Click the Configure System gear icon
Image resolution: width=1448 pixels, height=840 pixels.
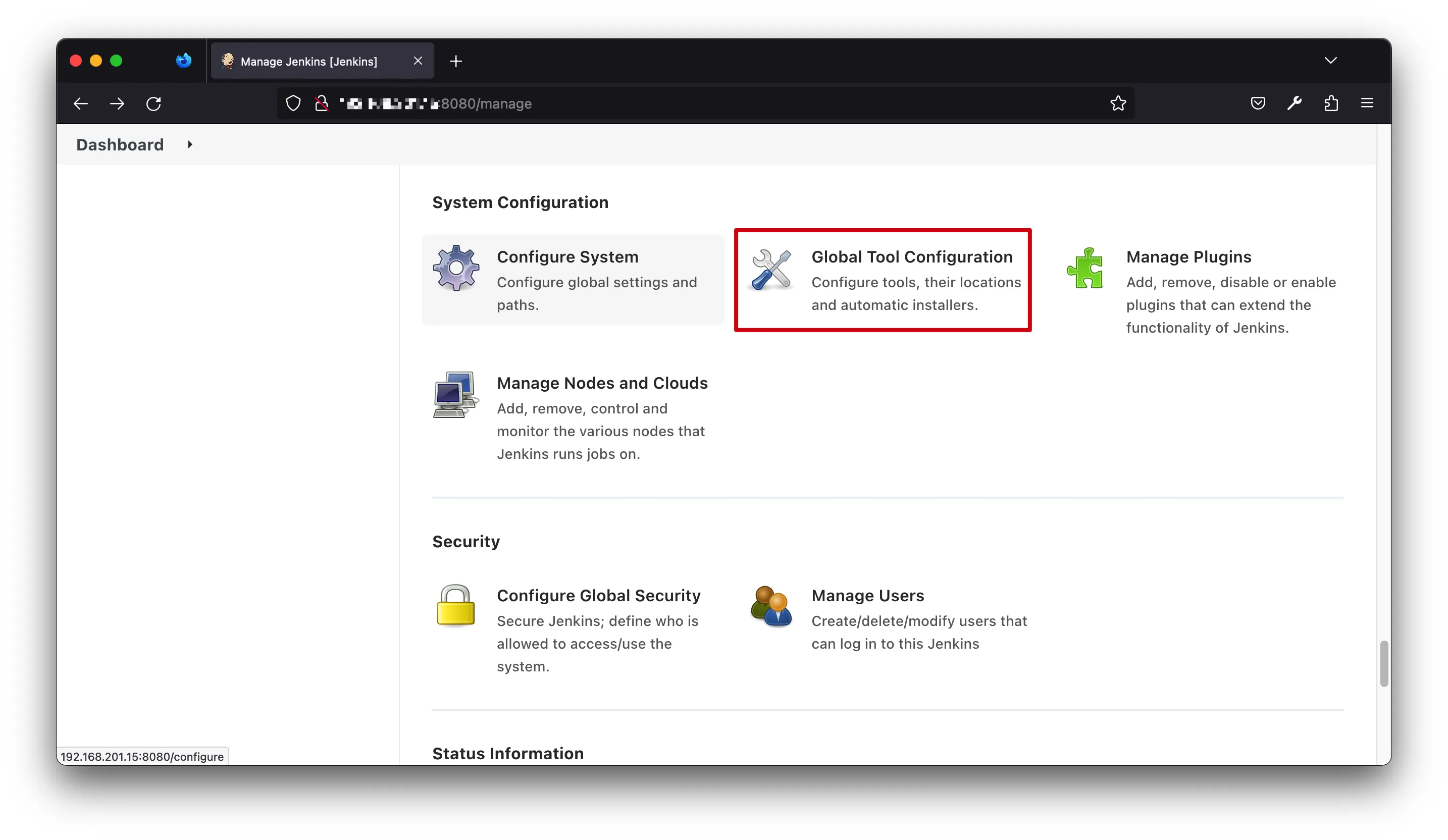456,269
